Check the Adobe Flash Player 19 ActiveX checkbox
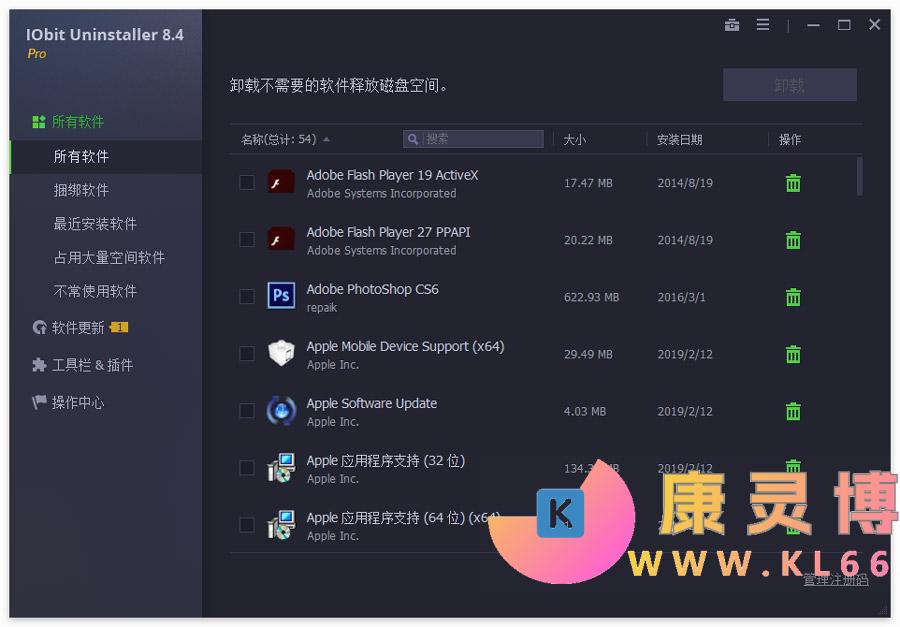 click(247, 183)
